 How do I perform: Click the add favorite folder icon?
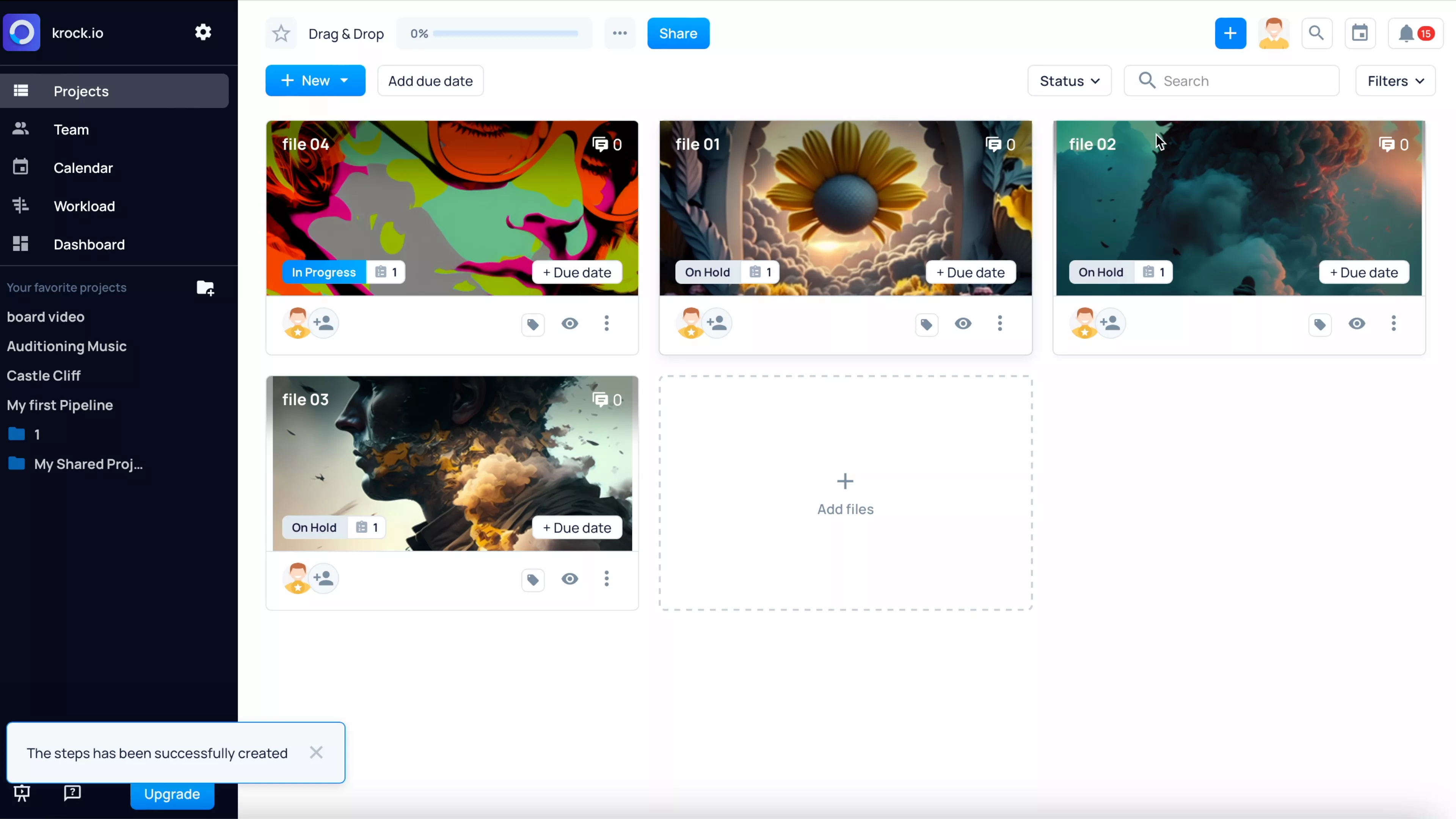click(205, 288)
